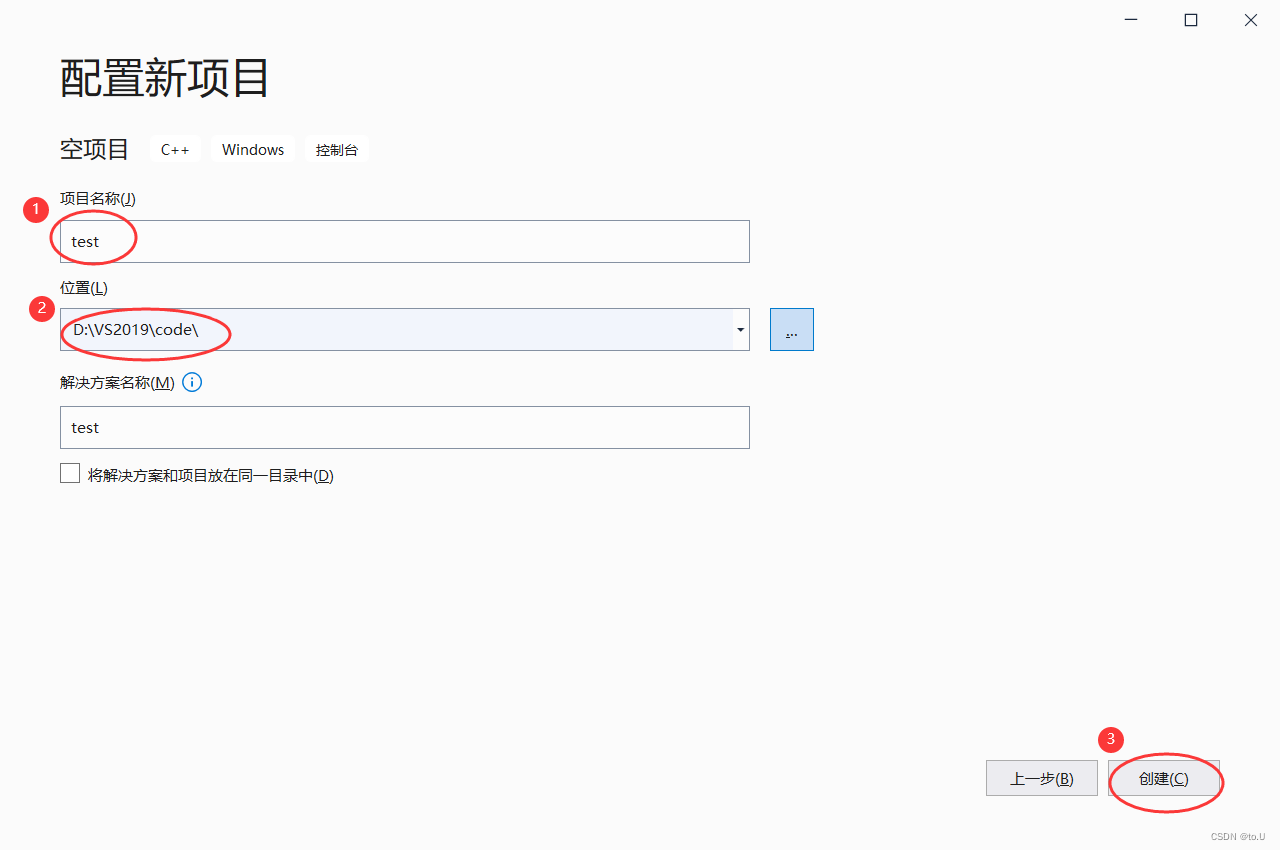Minimize the dialog window
Image resolution: width=1280 pixels, height=850 pixels.
1131,20
